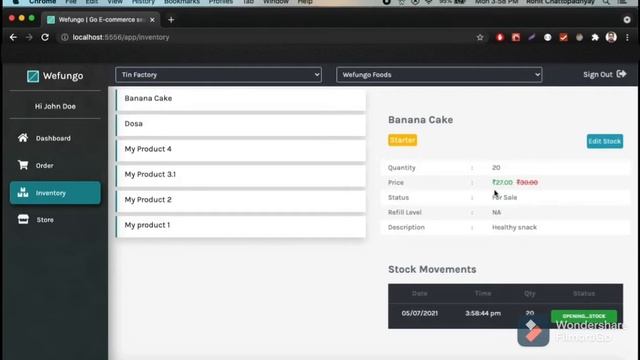
Task: Open the Store shop icon
Action: pos(23,220)
